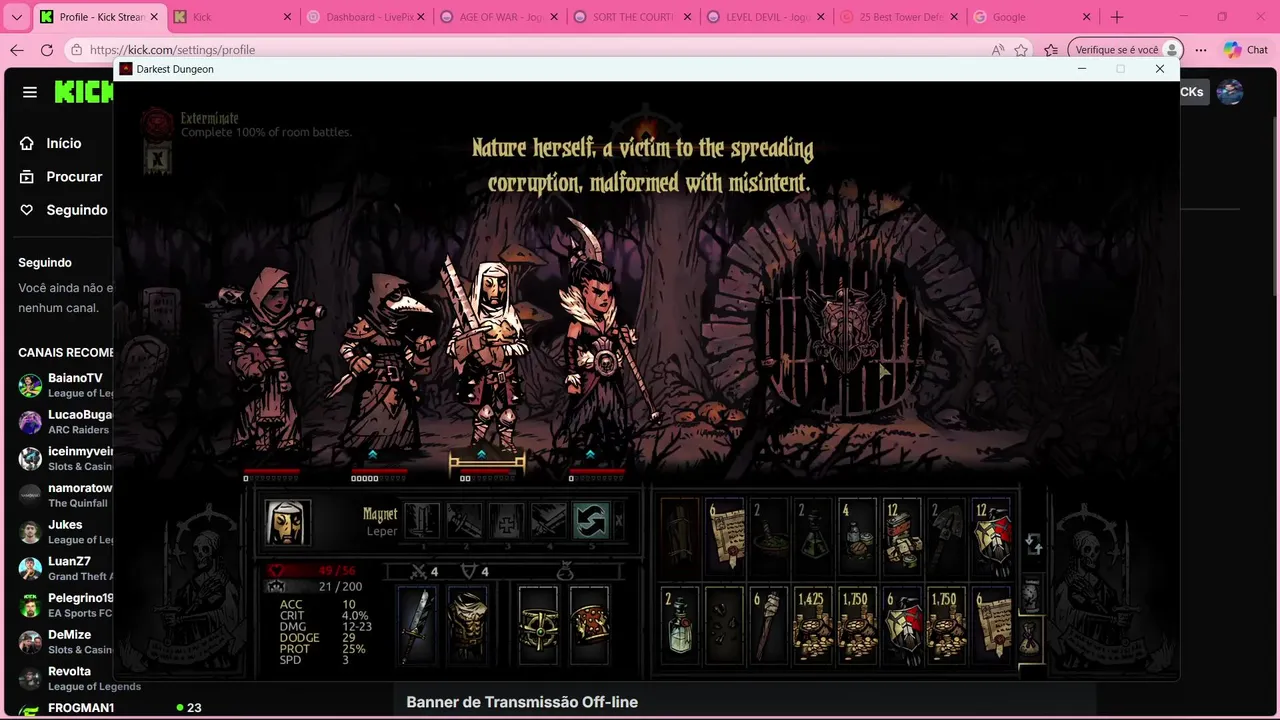
Task: Open Seguindo in Kick sidebar
Action: tap(63, 210)
